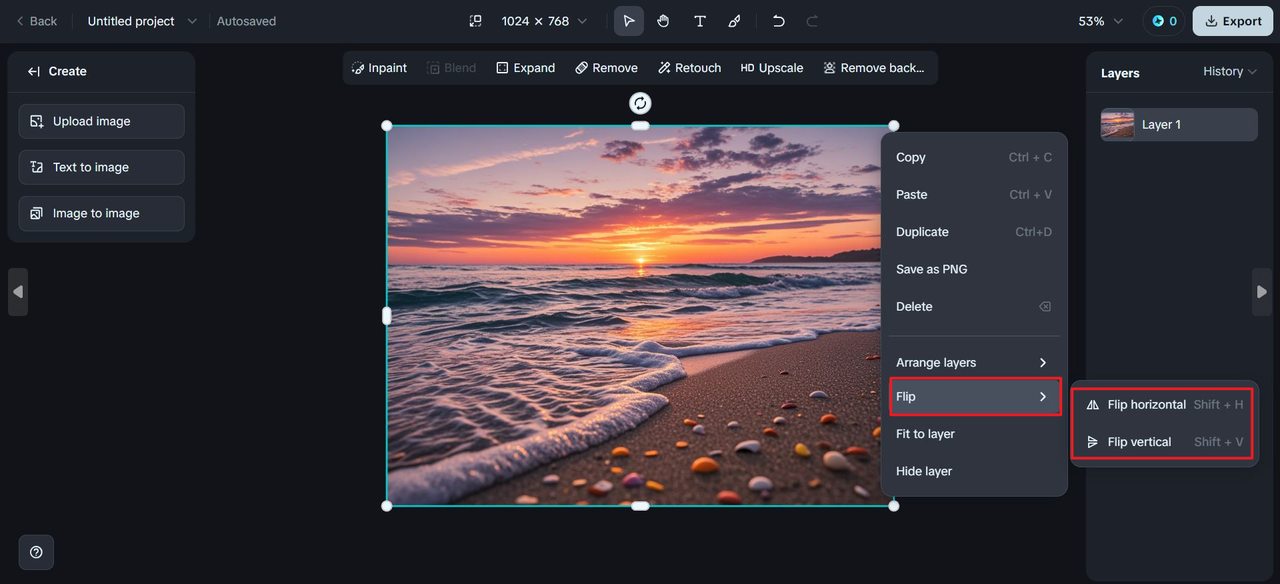1280x584 pixels.
Task: Click the bottom-left corner resize handle
Action: click(387, 506)
